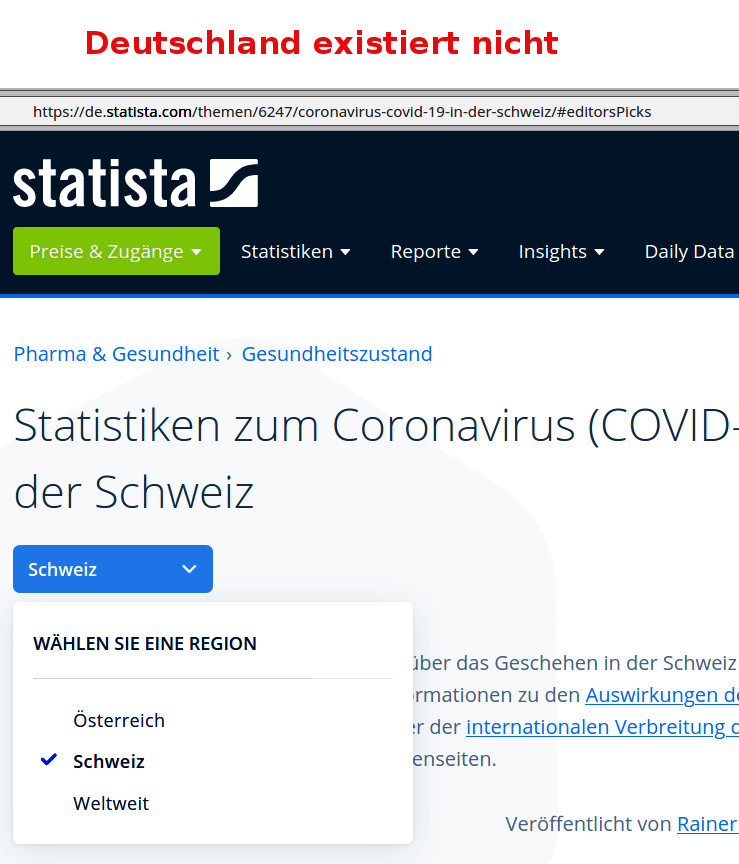
Task: Open the Insights dropdown
Action: tap(561, 252)
